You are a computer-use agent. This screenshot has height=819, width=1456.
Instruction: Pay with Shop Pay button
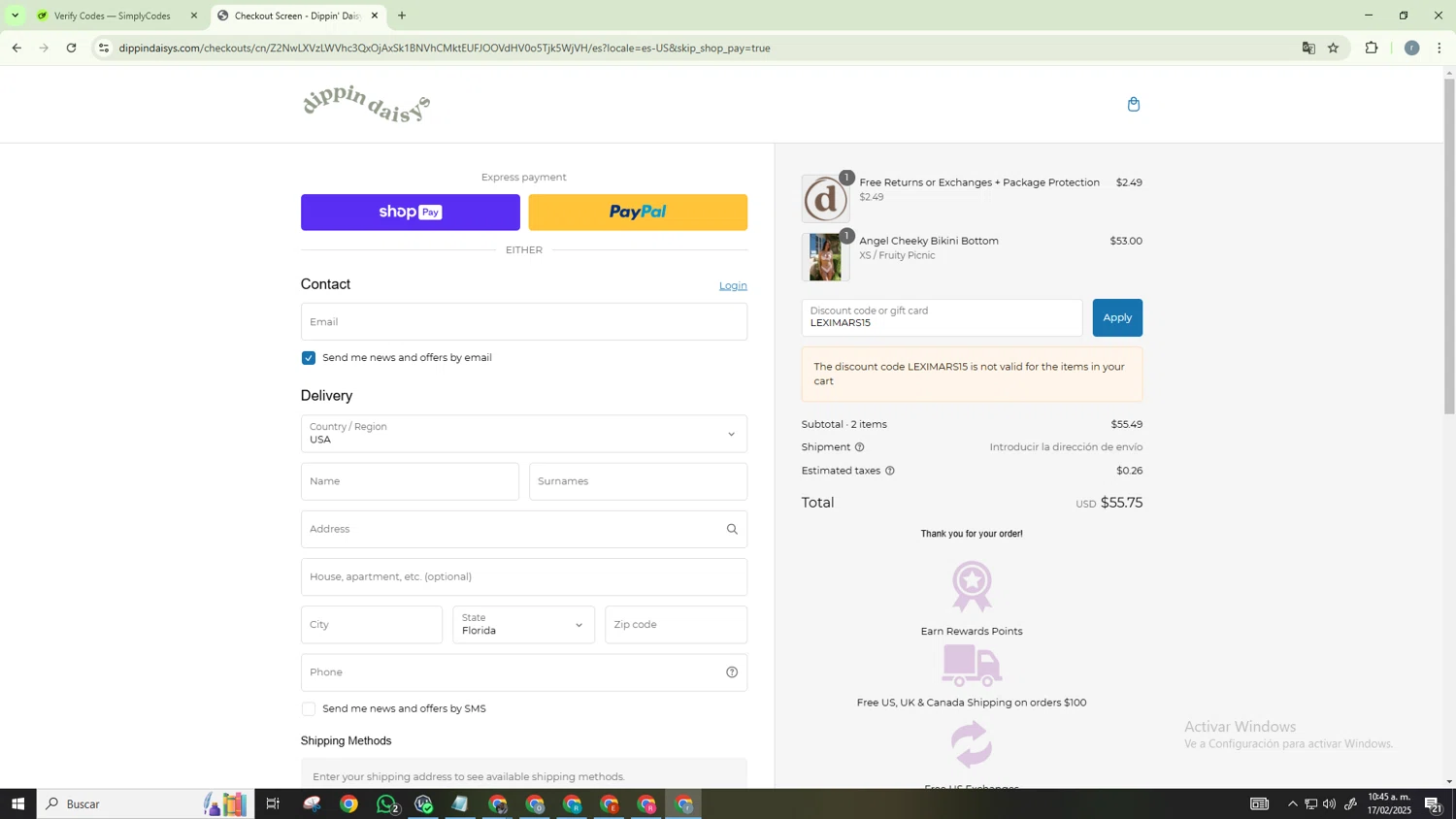click(411, 213)
